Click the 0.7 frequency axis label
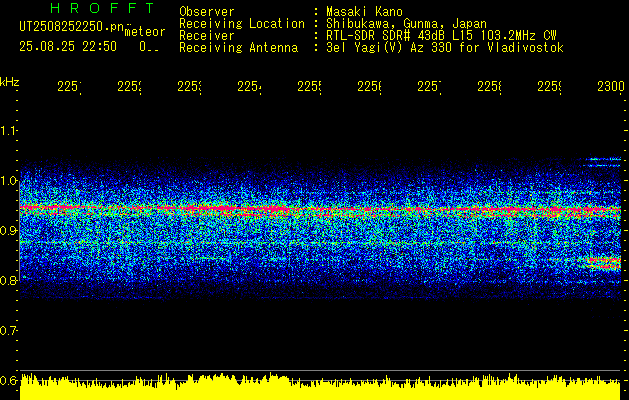The width and height of the screenshot is (629, 400). (x=9, y=331)
